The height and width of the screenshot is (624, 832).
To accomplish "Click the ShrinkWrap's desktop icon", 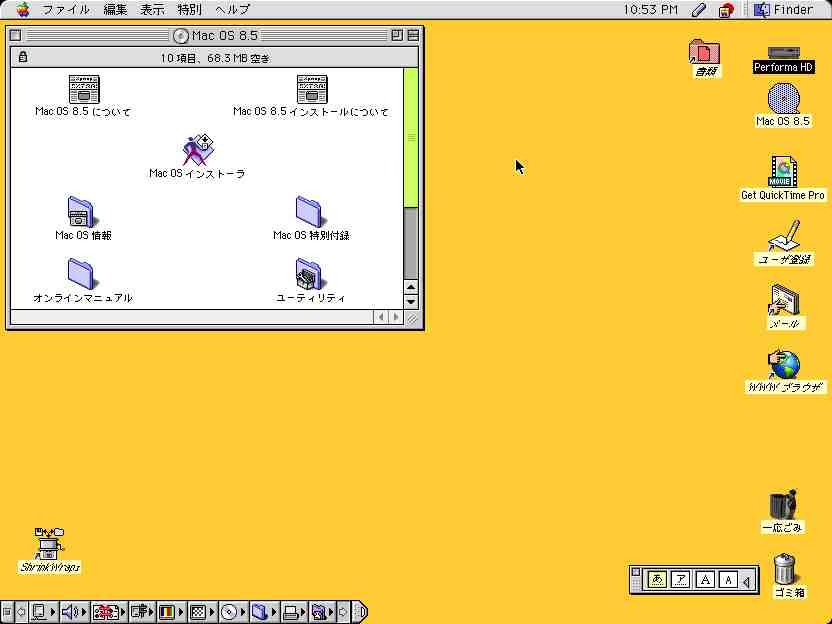I will [x=48, y=543].
